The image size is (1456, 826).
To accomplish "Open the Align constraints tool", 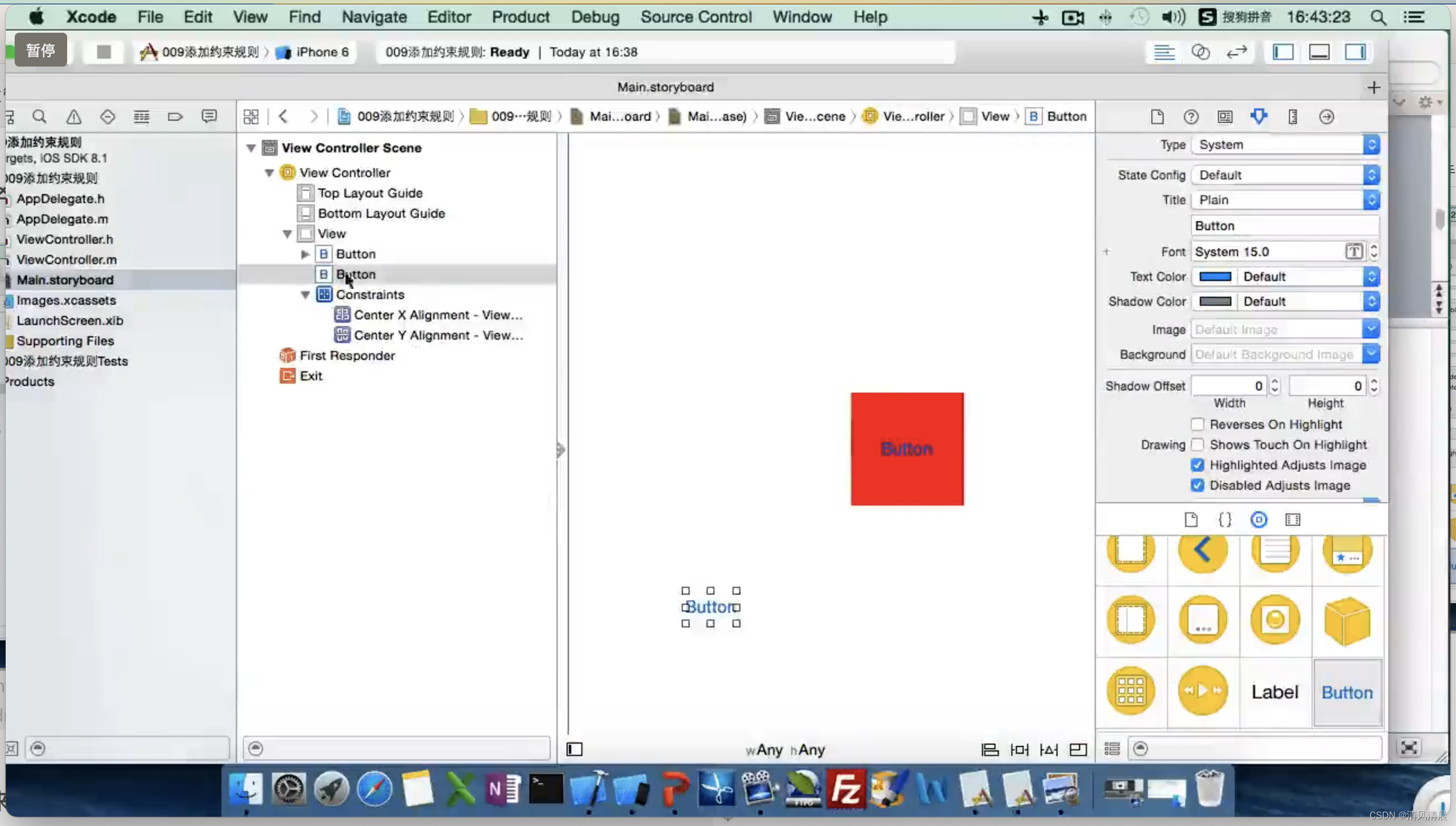I will click(x=990, y=749).
